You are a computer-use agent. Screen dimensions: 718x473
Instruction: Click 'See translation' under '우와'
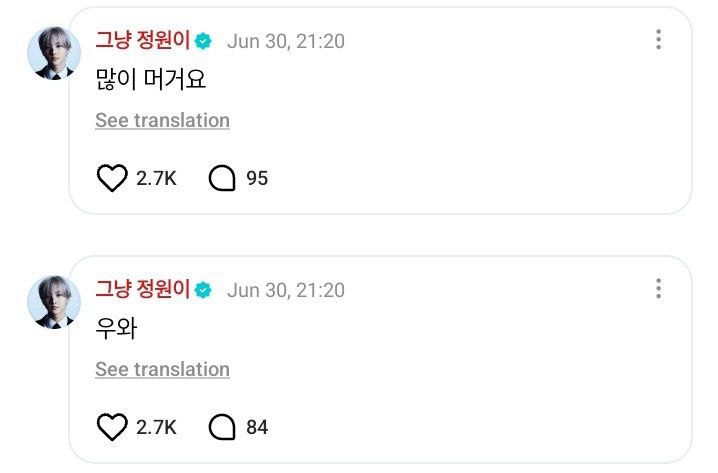click(163, 370)
